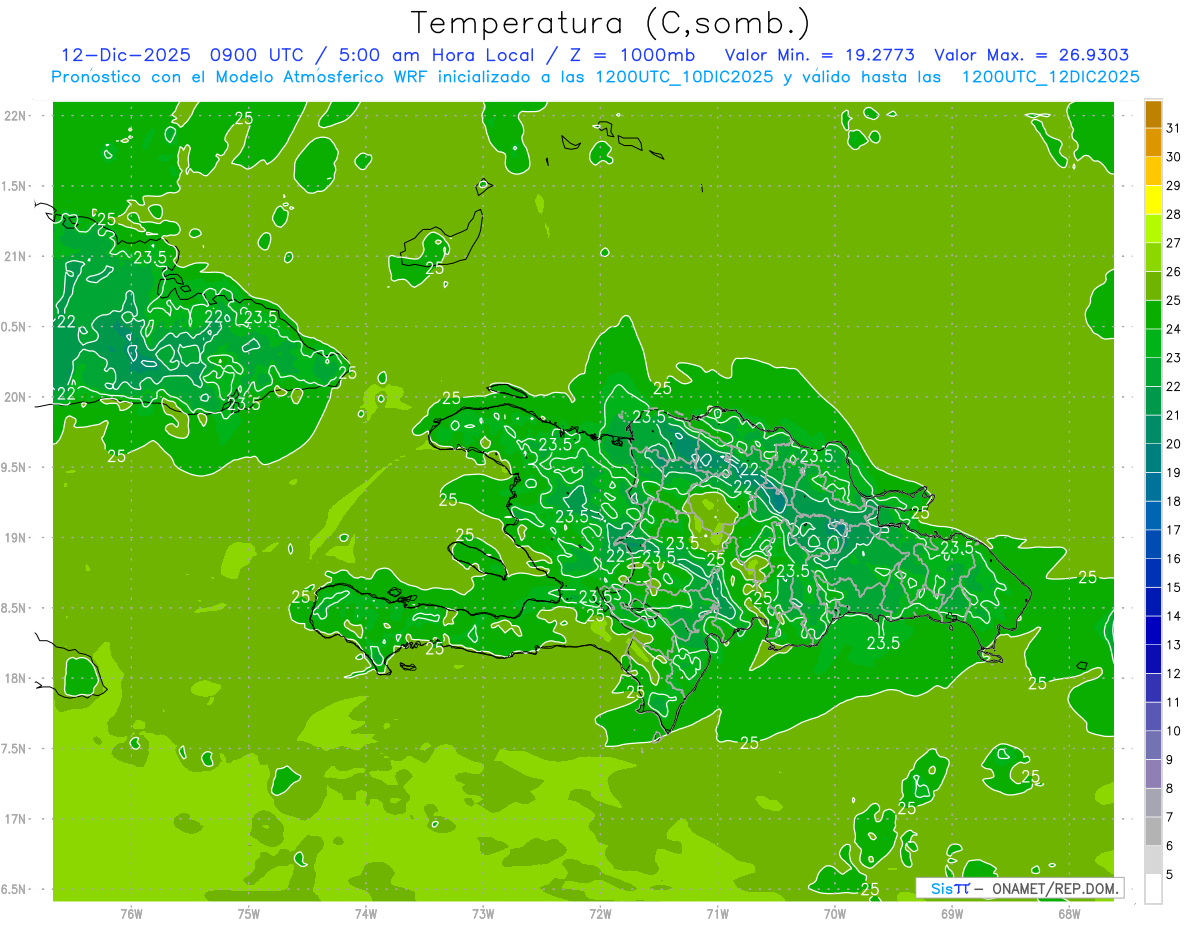The height and width of the screenshot is (927, 1200).
Task: Click the 'Valor Min. = 19.2773' text
Action: click(819, 55)
